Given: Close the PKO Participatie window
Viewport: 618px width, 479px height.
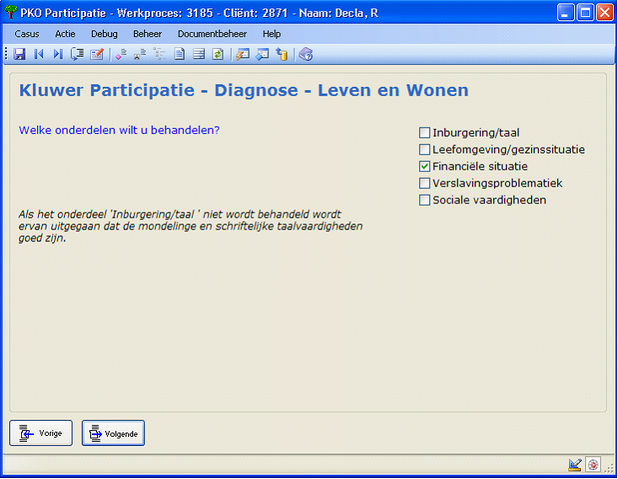Looking at the screenshot, I should [x=605, y=13].
